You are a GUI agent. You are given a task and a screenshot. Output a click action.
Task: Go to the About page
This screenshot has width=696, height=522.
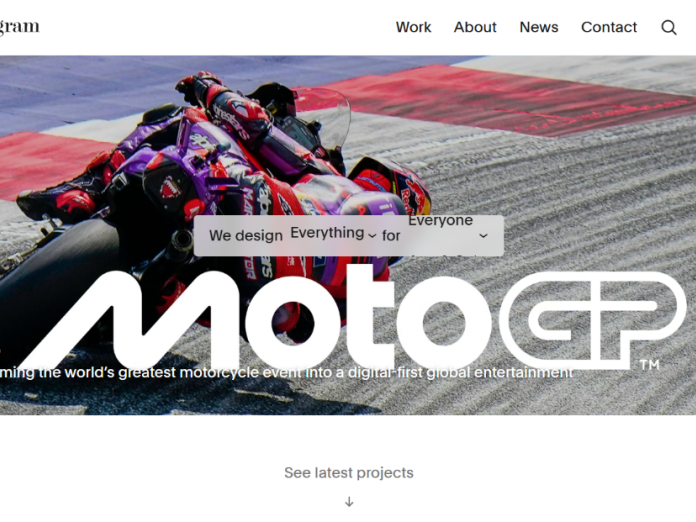point(475,27)
